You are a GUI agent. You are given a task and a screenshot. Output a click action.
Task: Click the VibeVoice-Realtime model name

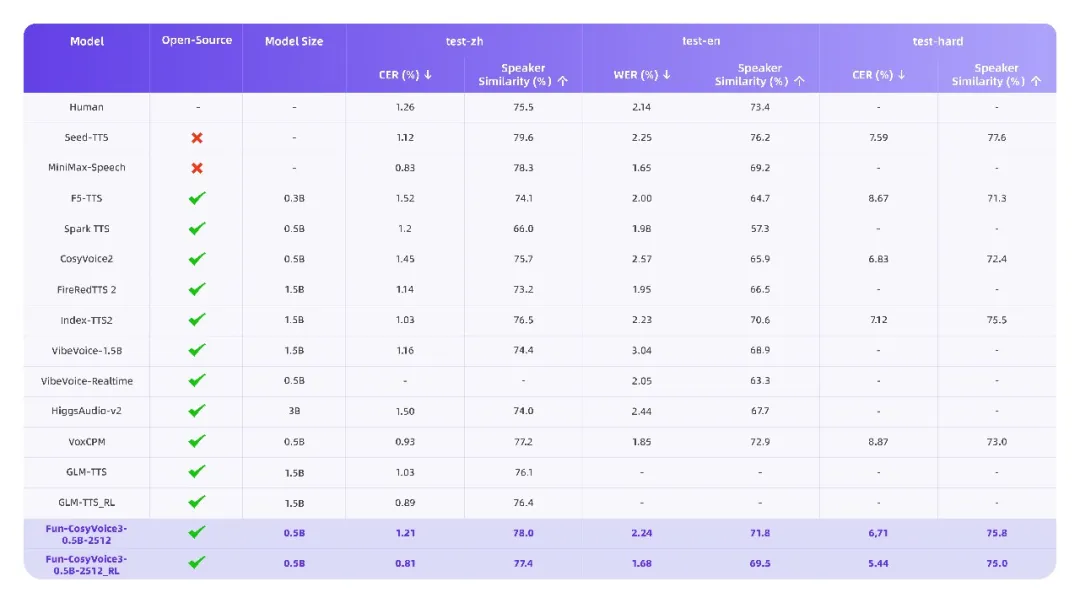click(x=87, y=381)
